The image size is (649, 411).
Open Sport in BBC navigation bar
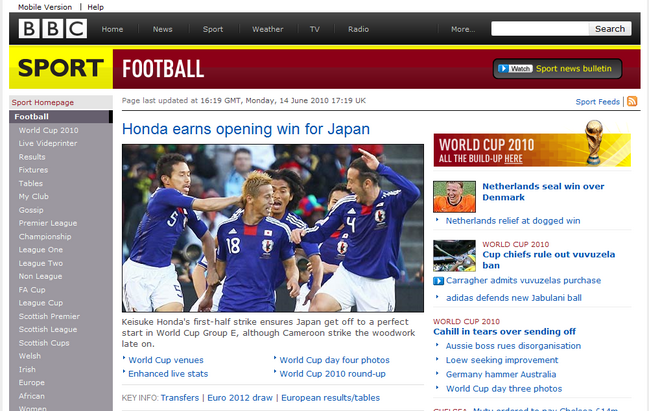tap(213, 29)
